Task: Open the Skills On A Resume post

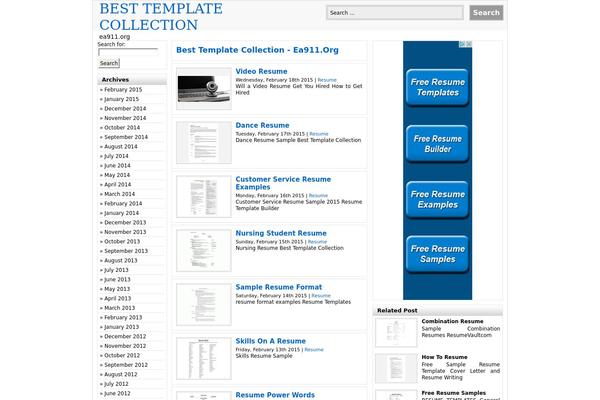Action: pos(271,341)
